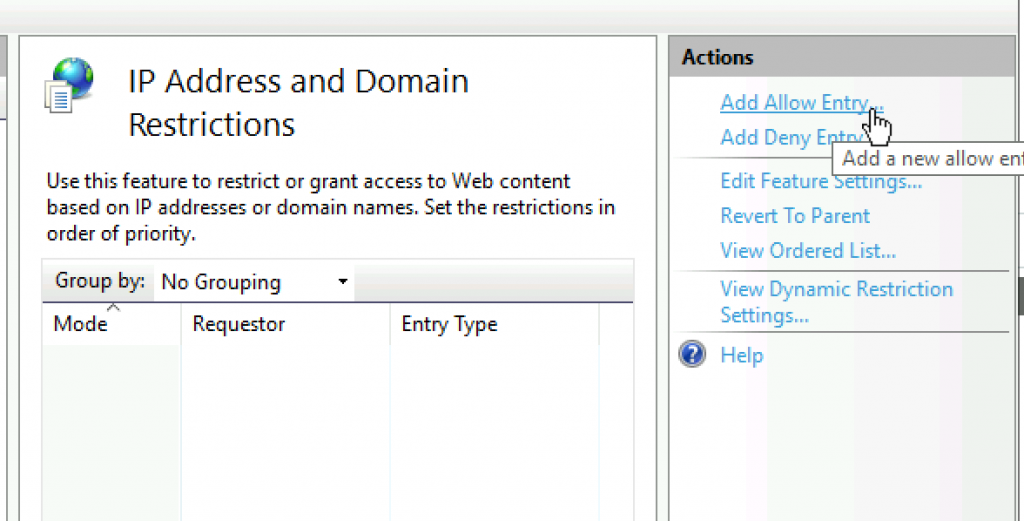
Task: Open Edit Feature Settings
Action: click(x=820, y=181)
